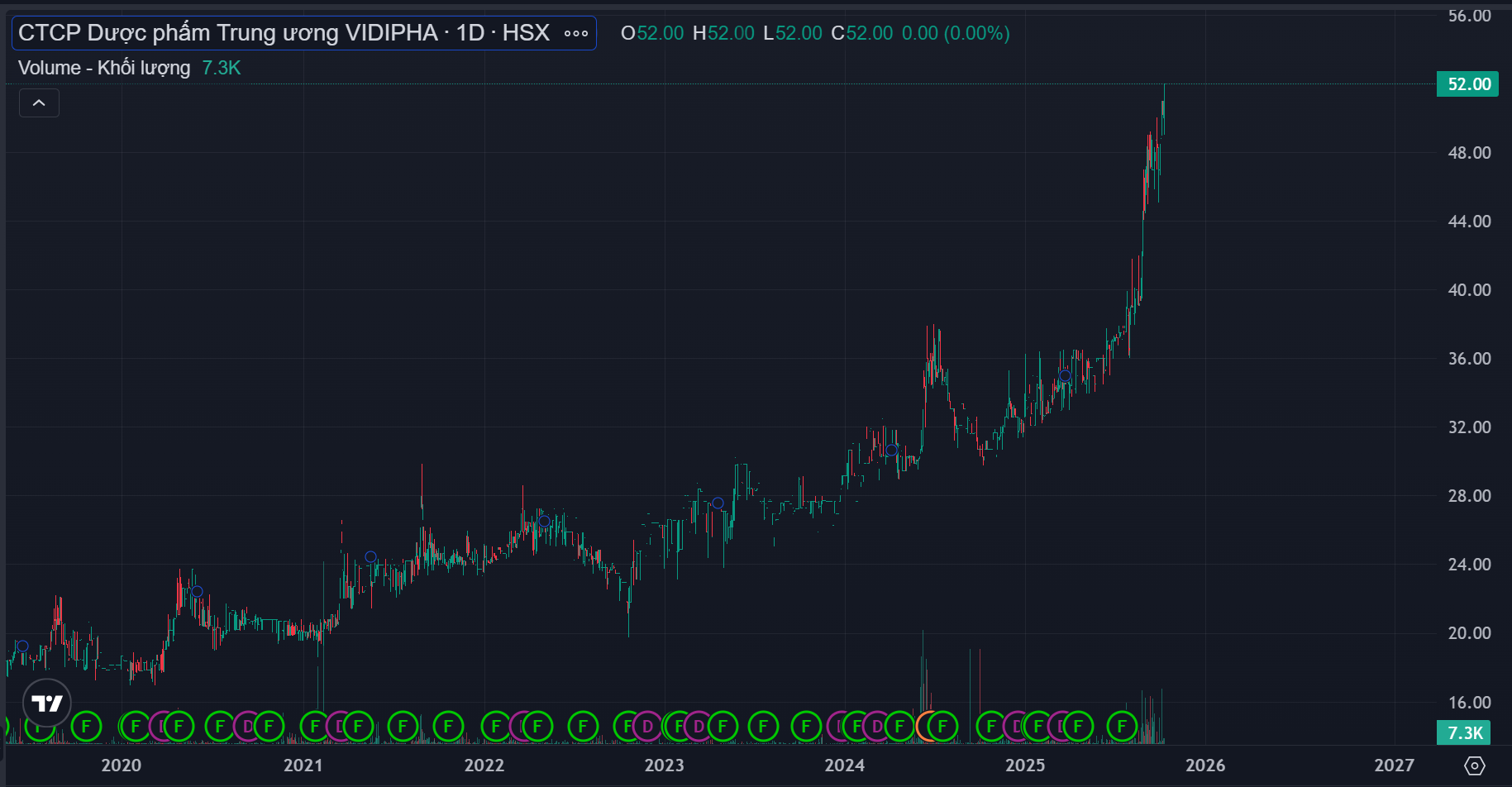
Task: Open chart settings hexagon icon
Action: click(1474, 766)
